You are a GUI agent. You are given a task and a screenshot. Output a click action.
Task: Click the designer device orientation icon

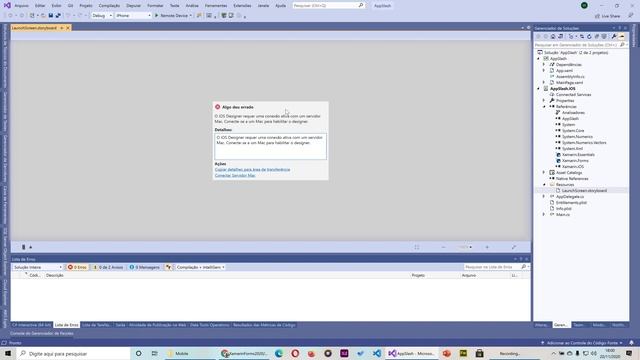(x=24, y=247)
